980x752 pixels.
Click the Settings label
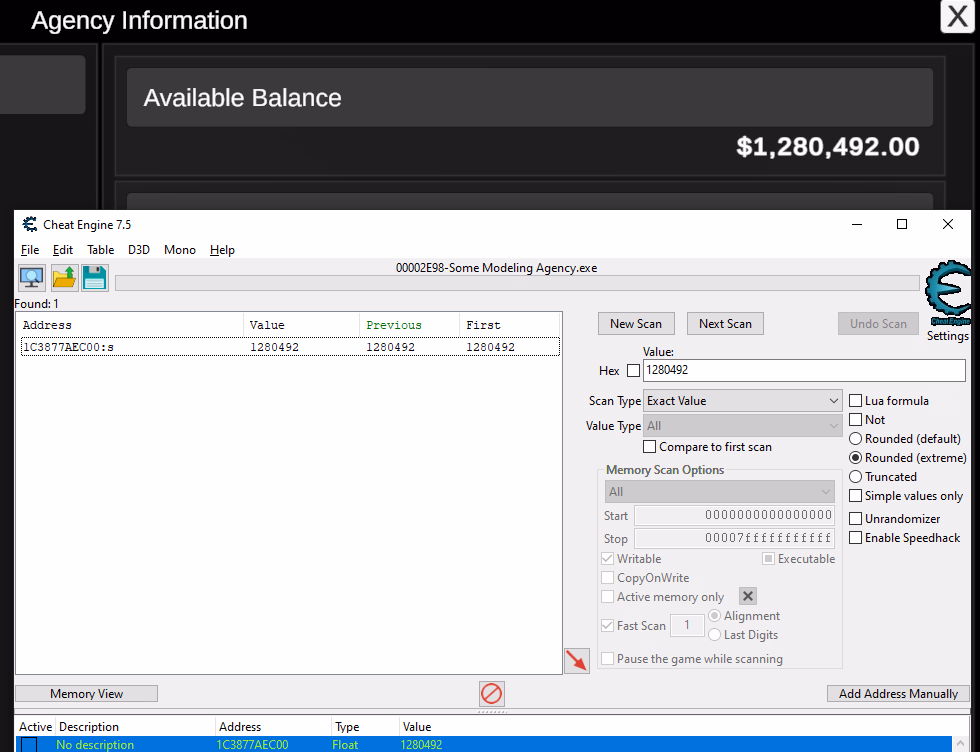pyautogui.click(x=948, y=336)
